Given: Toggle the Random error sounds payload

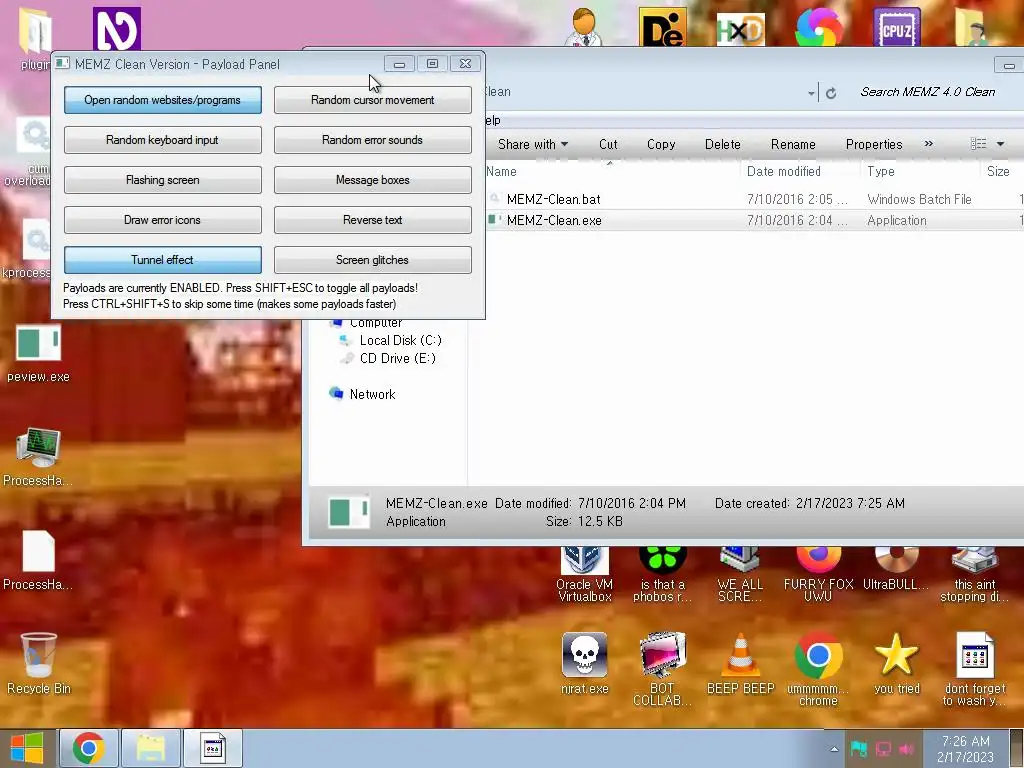Looking at the screenshot, I should click(x=372, y=140).
